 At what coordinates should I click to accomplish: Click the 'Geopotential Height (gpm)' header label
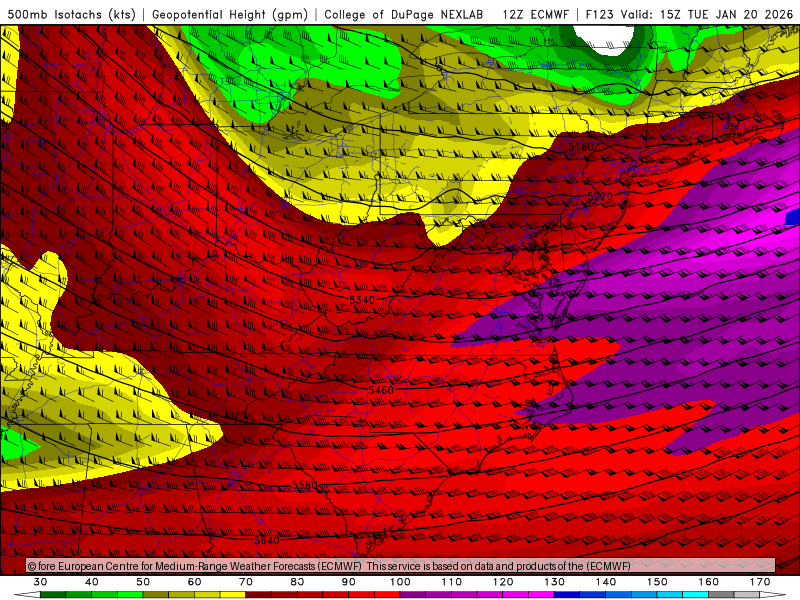click(230, 14)
